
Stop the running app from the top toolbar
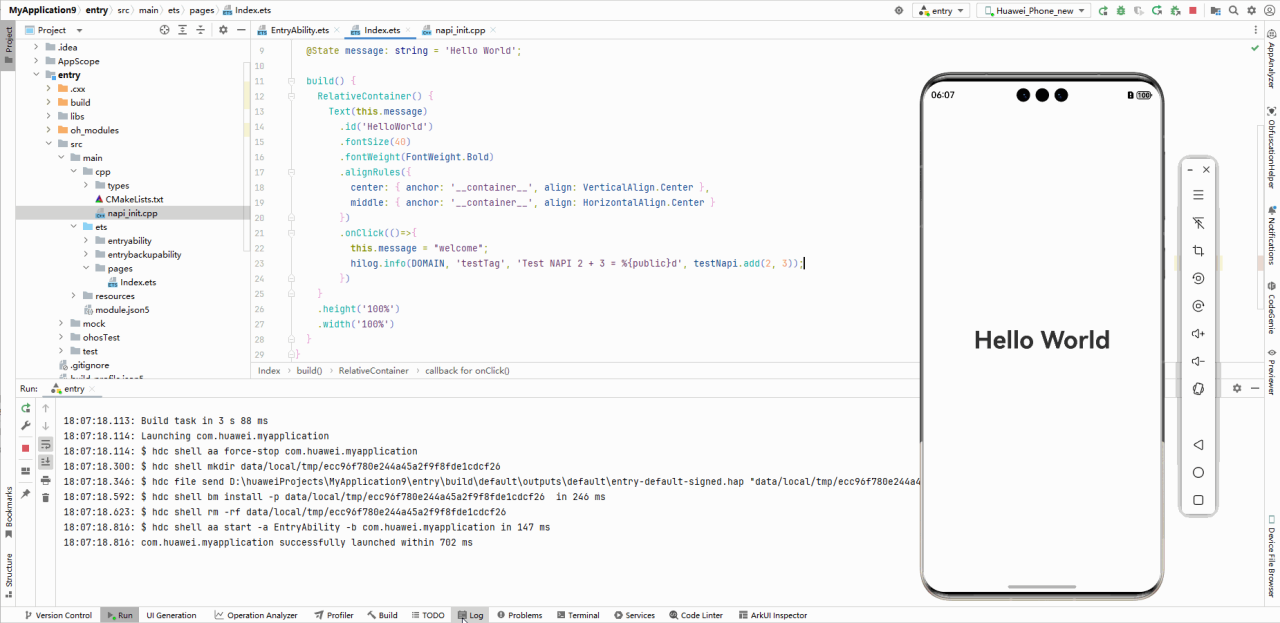coord(1192,10)
